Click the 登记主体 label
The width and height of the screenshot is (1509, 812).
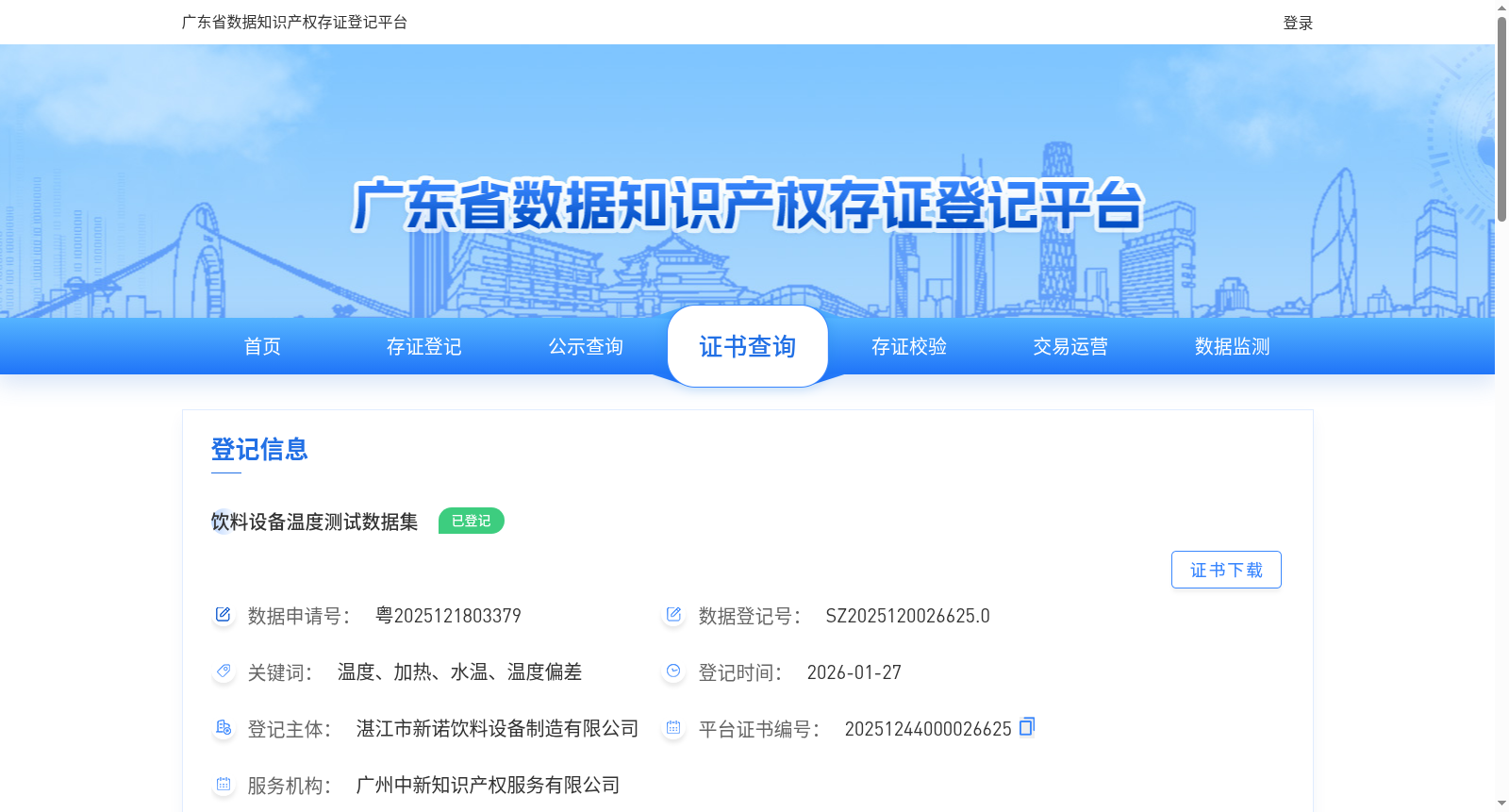tap(290, 729)
